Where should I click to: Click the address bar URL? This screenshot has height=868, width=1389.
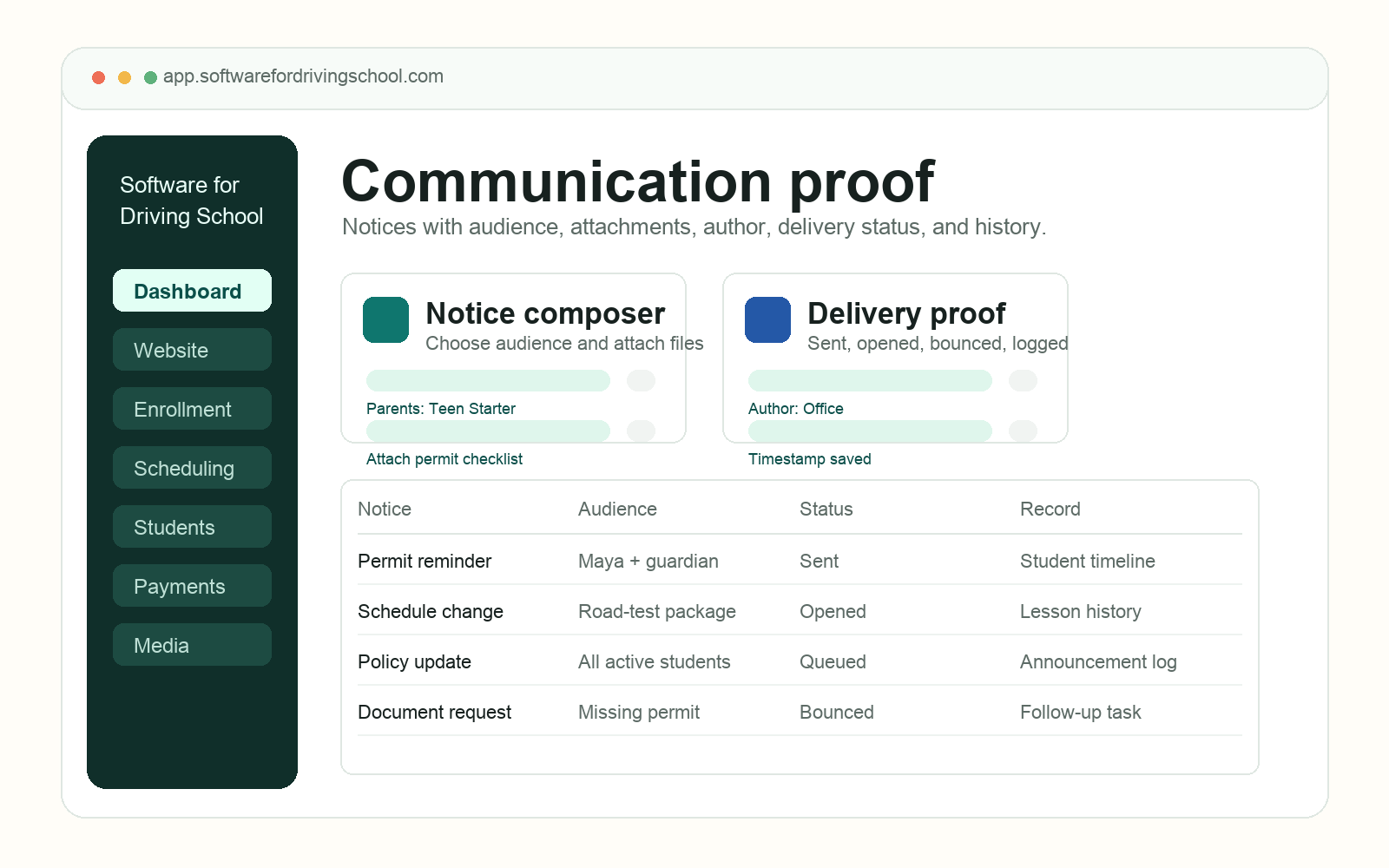pos(303,76)
